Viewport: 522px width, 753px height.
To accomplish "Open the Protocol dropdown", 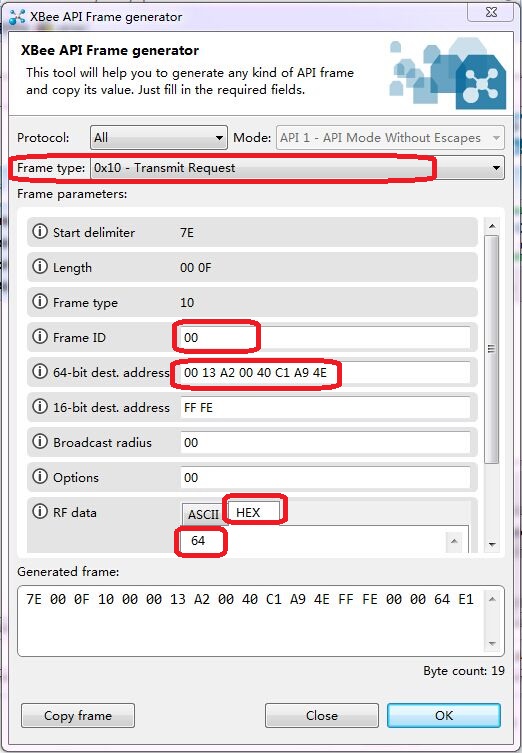I will click(158, 138).
